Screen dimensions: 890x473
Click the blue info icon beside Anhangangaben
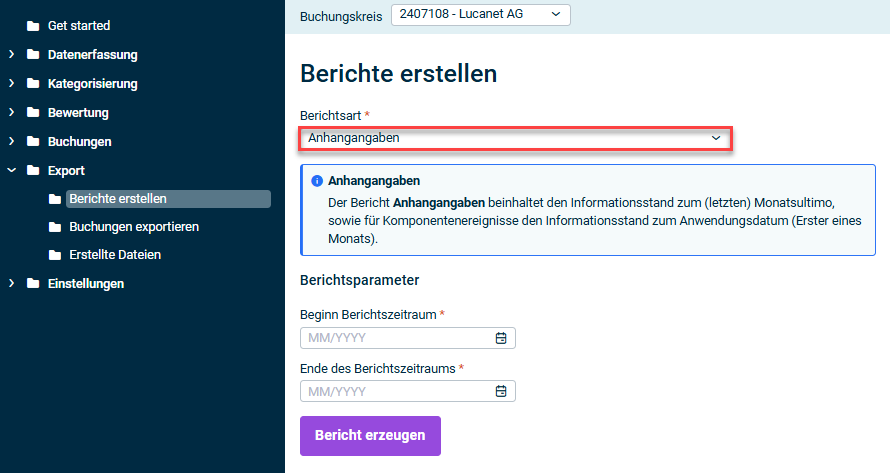[317, 181]
